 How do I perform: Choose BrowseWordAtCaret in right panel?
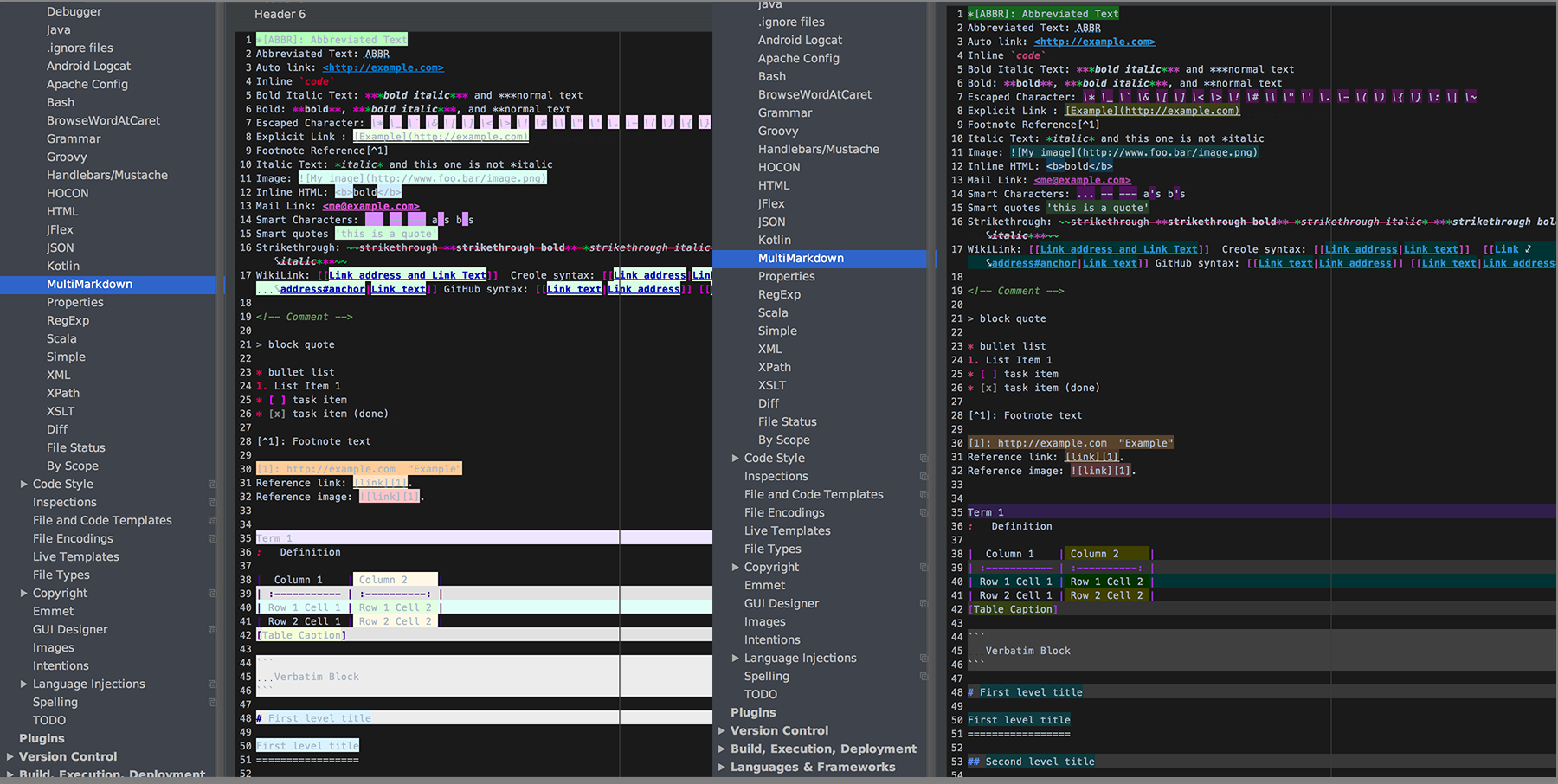[814, 95]
